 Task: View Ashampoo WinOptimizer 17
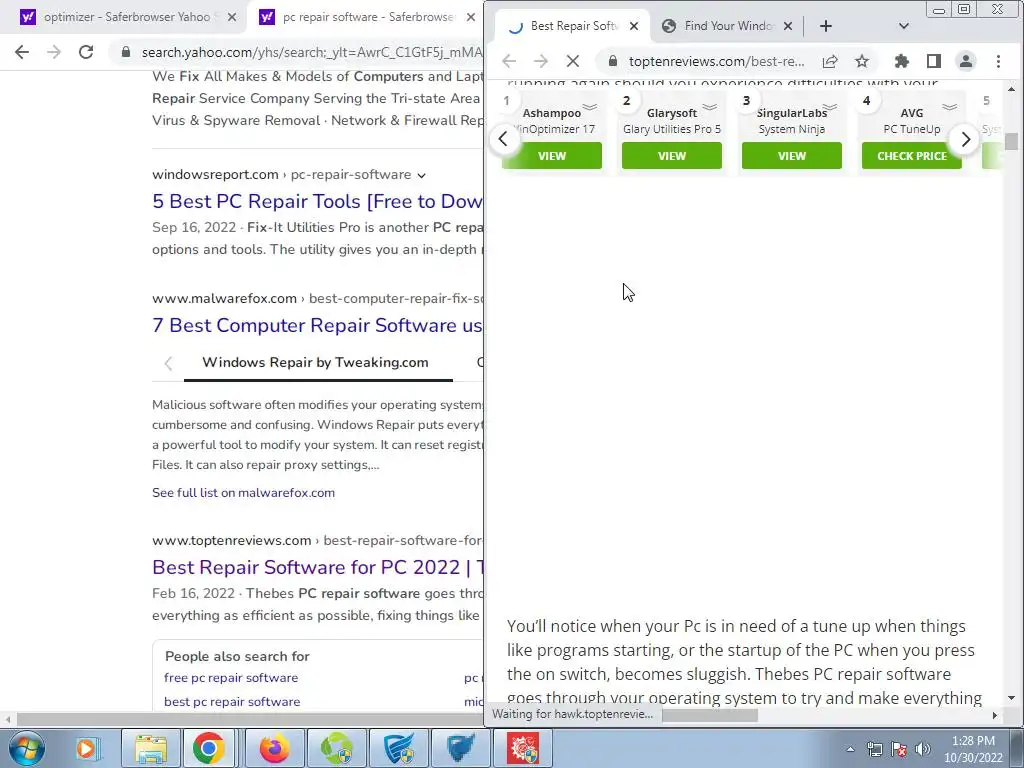[x=552, y=156]
